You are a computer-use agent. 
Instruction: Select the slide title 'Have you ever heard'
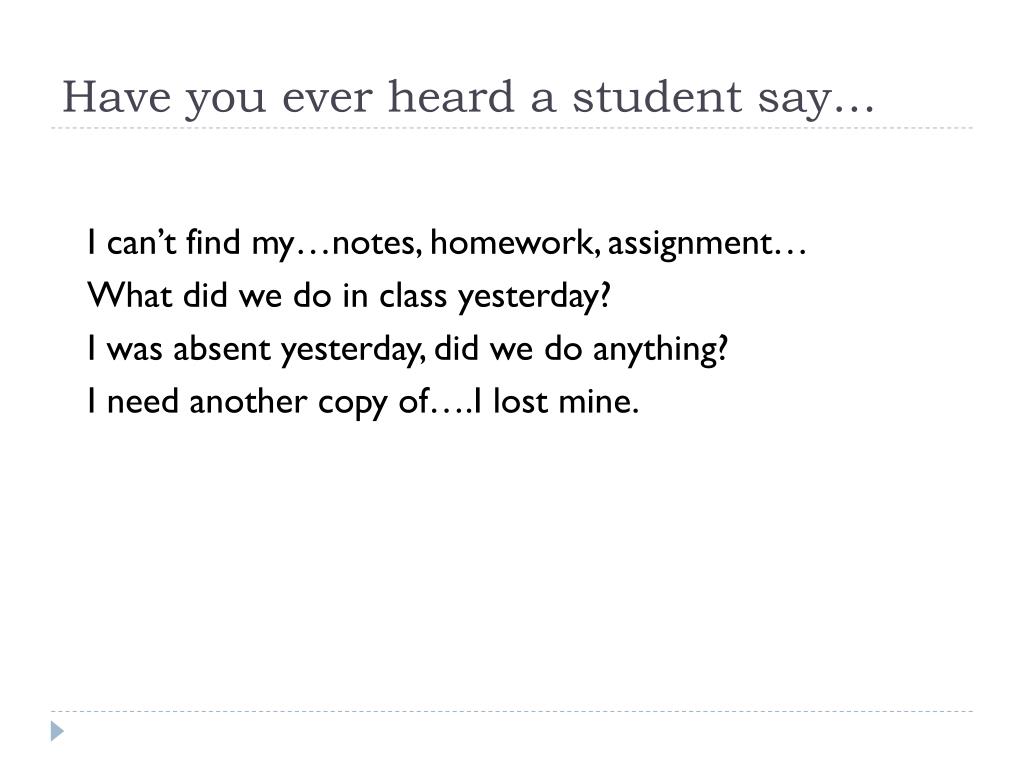468,98
